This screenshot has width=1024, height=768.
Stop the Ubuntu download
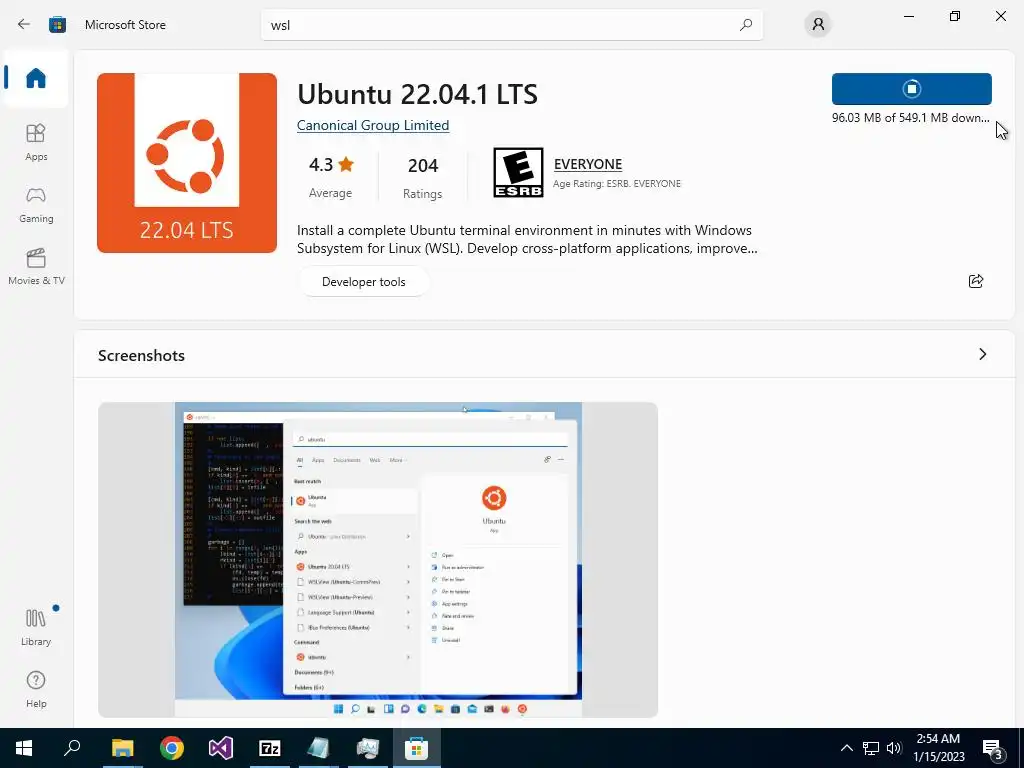[912, 89]
